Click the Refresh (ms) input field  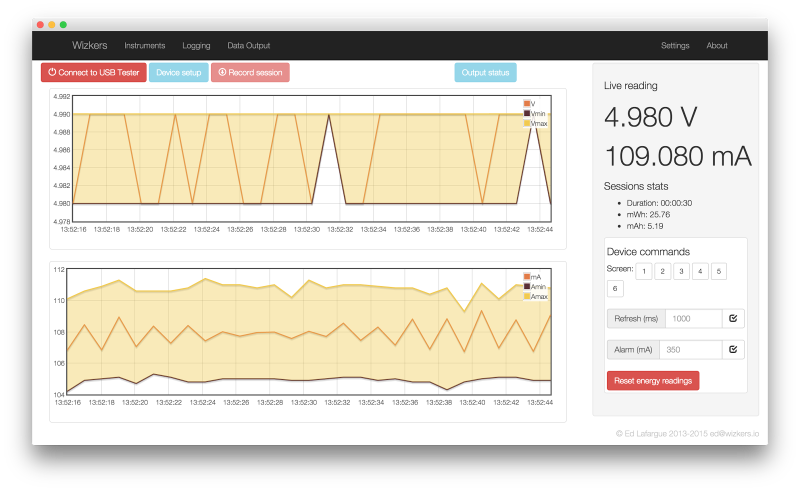(x=694, y=318)
